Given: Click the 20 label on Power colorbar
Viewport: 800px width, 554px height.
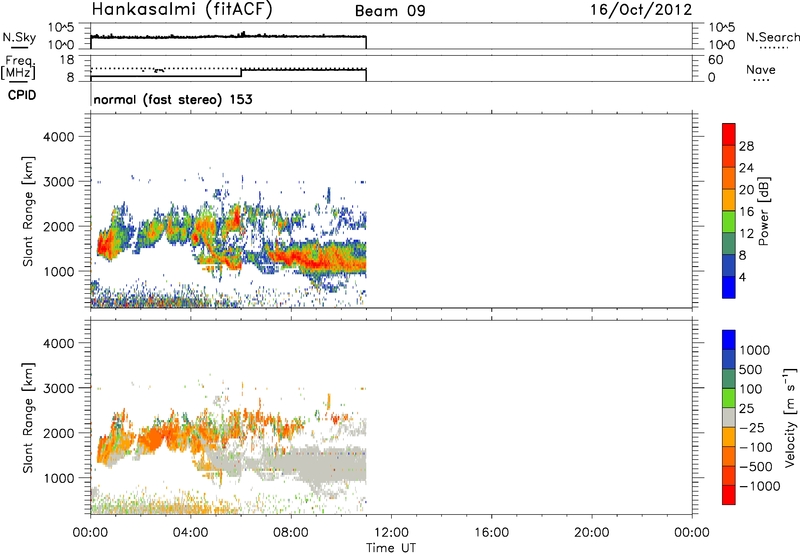Looking at the screenshot, I should 746,190.
